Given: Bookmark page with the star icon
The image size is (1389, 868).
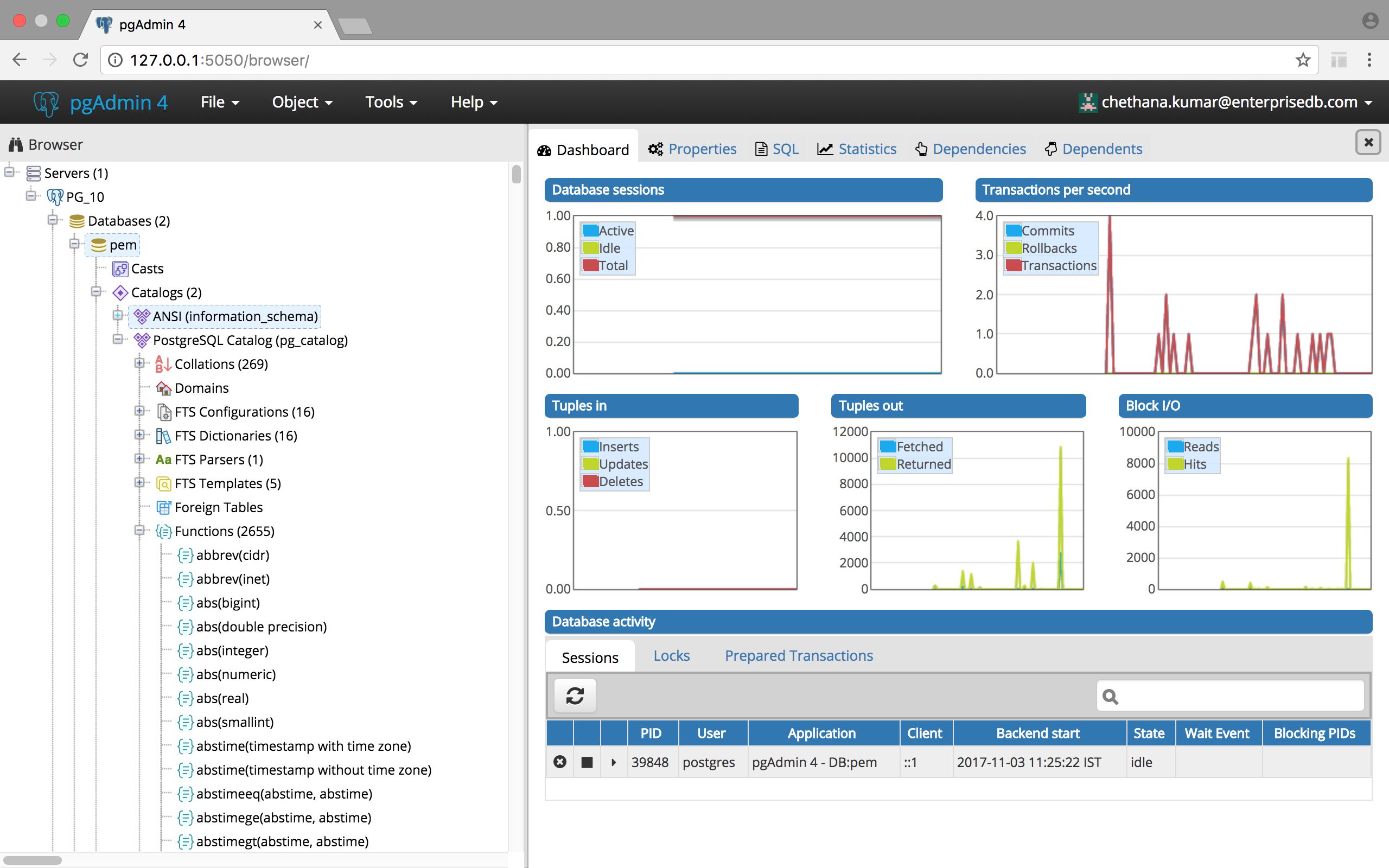Looking at the screenshot, I should 1303,60.
